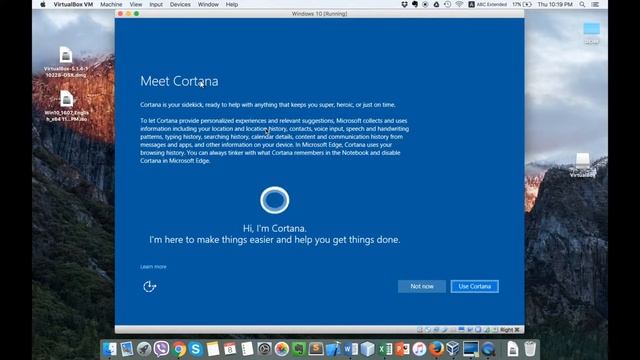
Task: Select the VirtualBox DMG desktop file
Action: pos(66,62)
